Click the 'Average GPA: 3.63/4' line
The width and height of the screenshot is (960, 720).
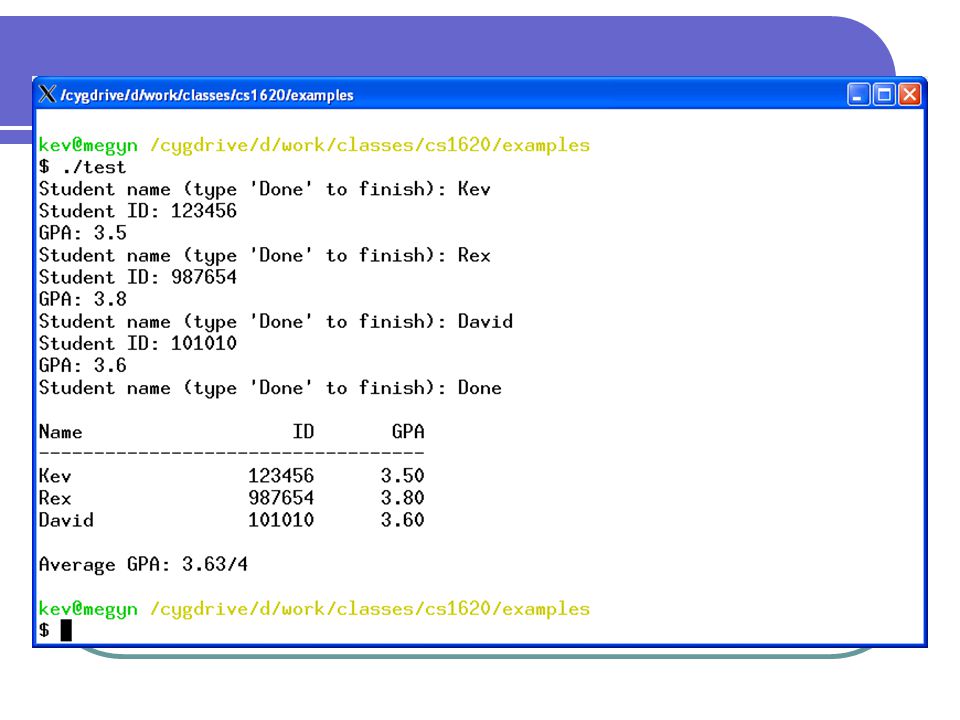(x=143, y=564)
